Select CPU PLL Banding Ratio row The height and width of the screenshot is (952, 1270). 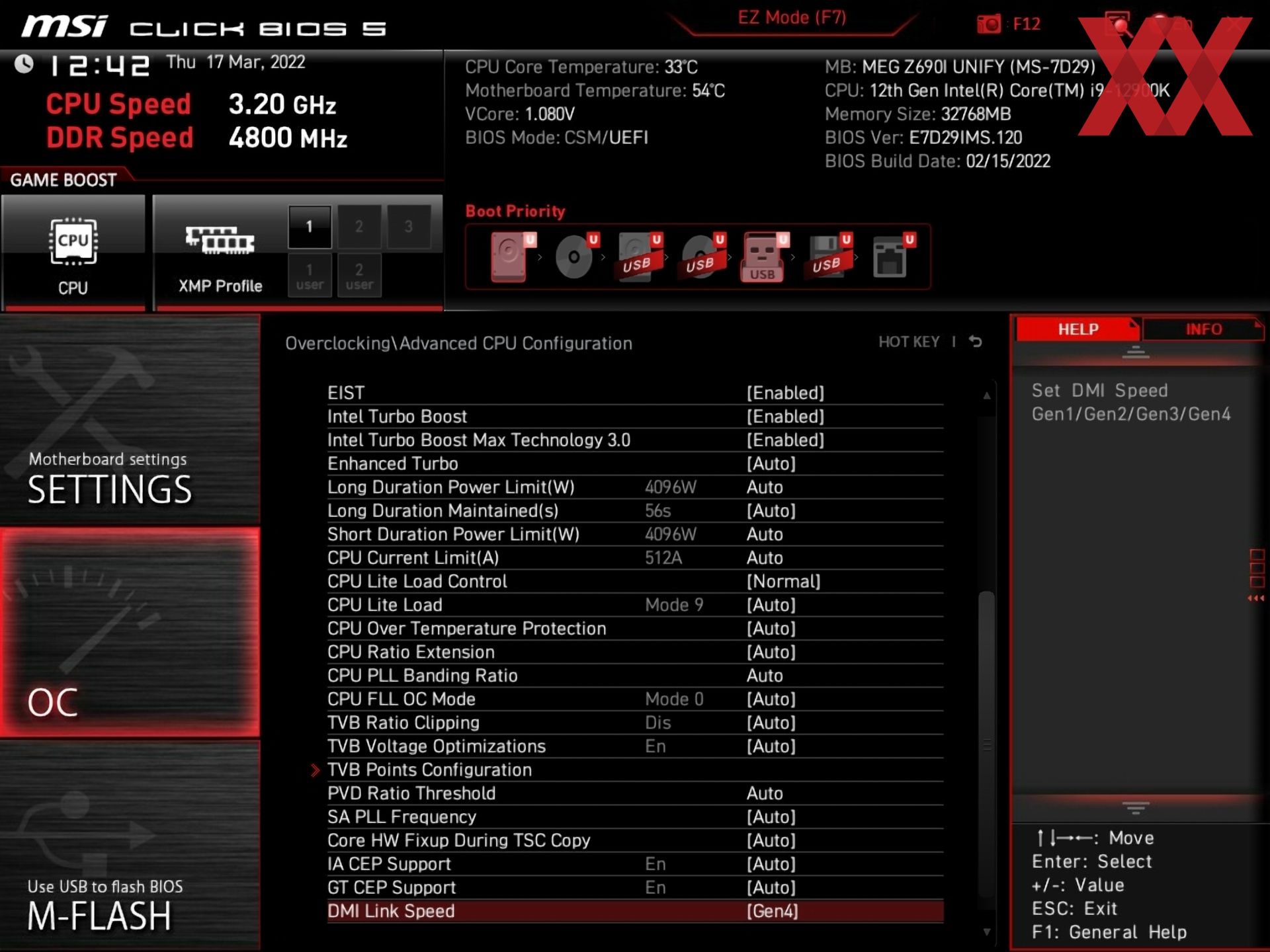[x=635, y=676]
